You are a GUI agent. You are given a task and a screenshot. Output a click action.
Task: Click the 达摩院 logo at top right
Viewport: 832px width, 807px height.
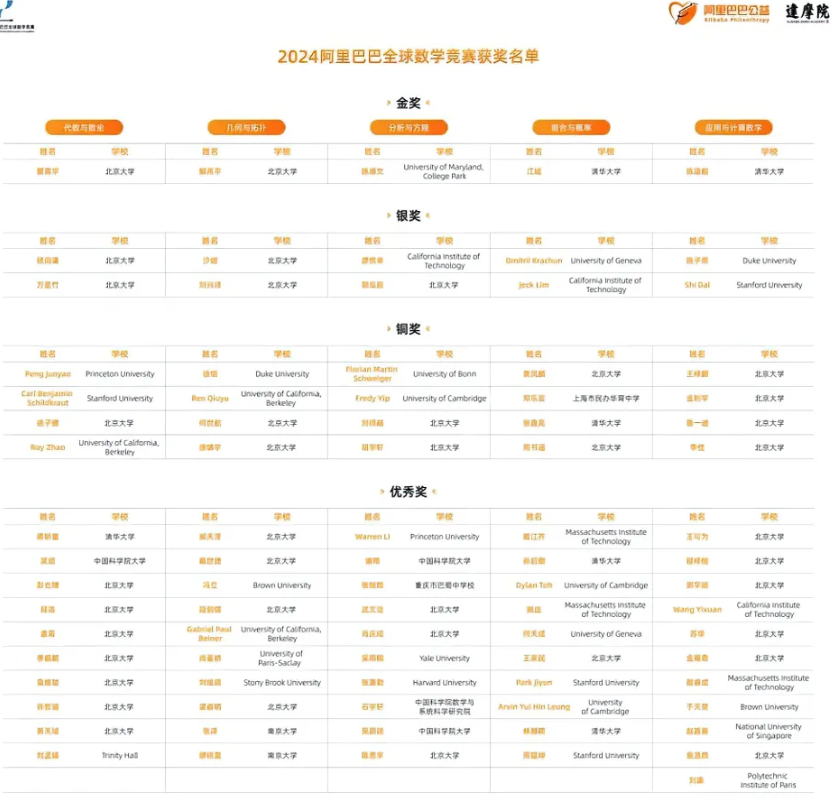pyautogui.click(x=808, y=12)
